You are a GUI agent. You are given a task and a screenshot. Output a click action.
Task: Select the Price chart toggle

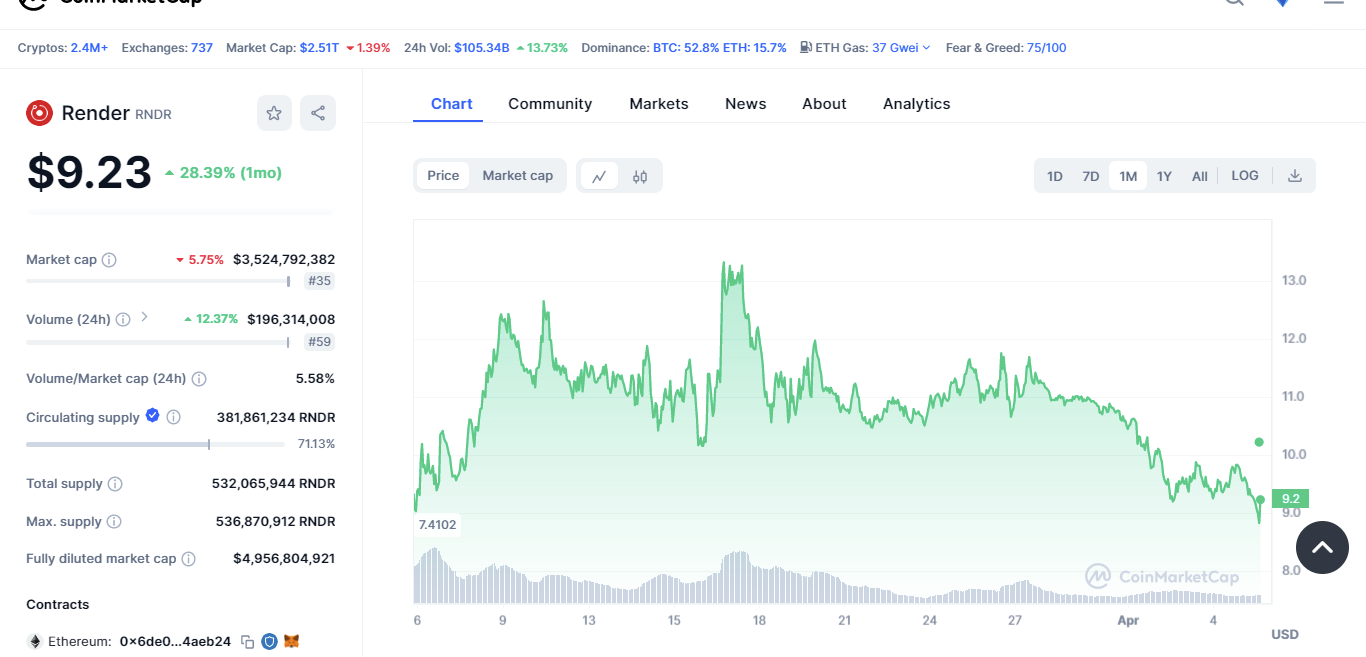(443, 176)
